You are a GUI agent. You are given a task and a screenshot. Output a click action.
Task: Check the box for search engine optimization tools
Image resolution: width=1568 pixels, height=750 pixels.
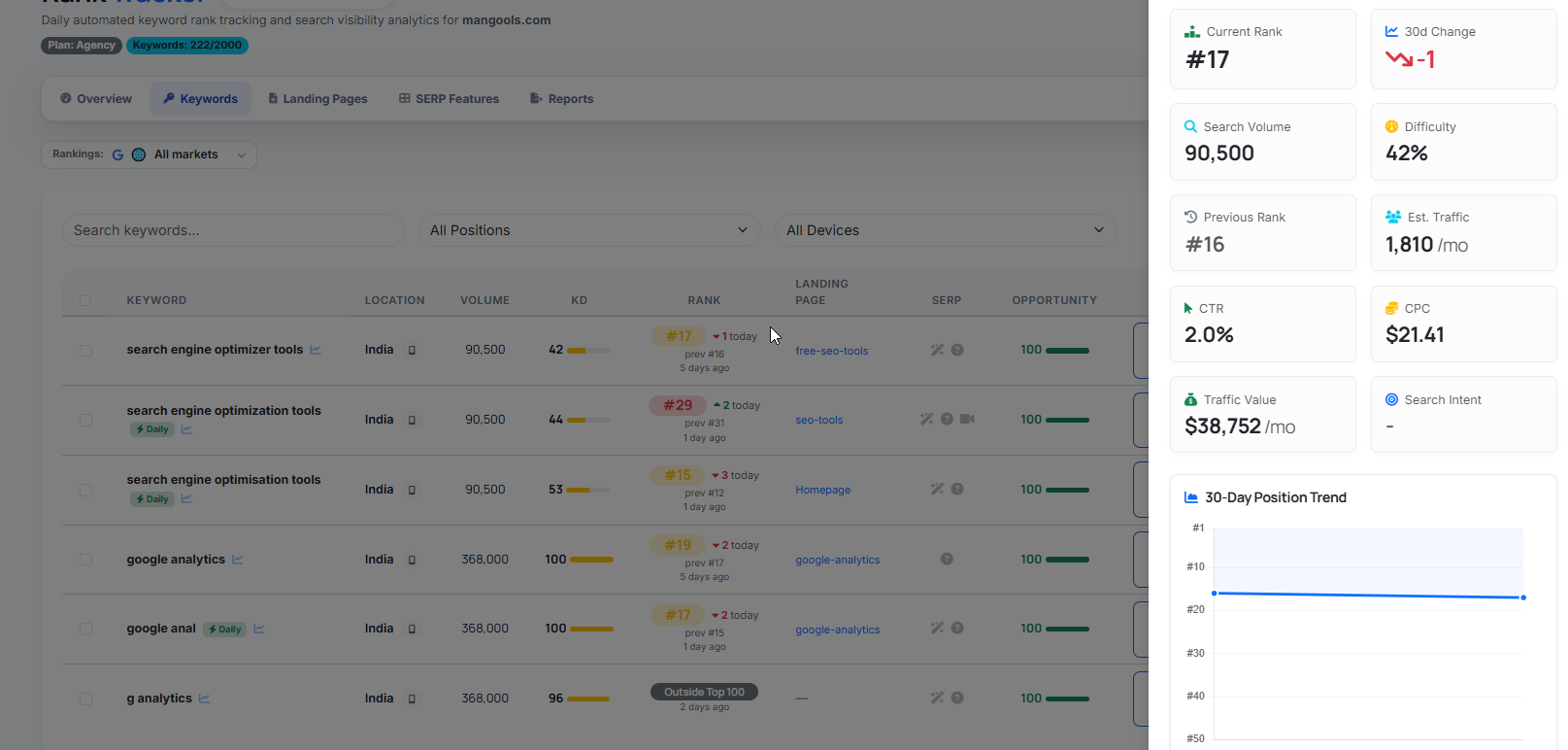(85, 421)
